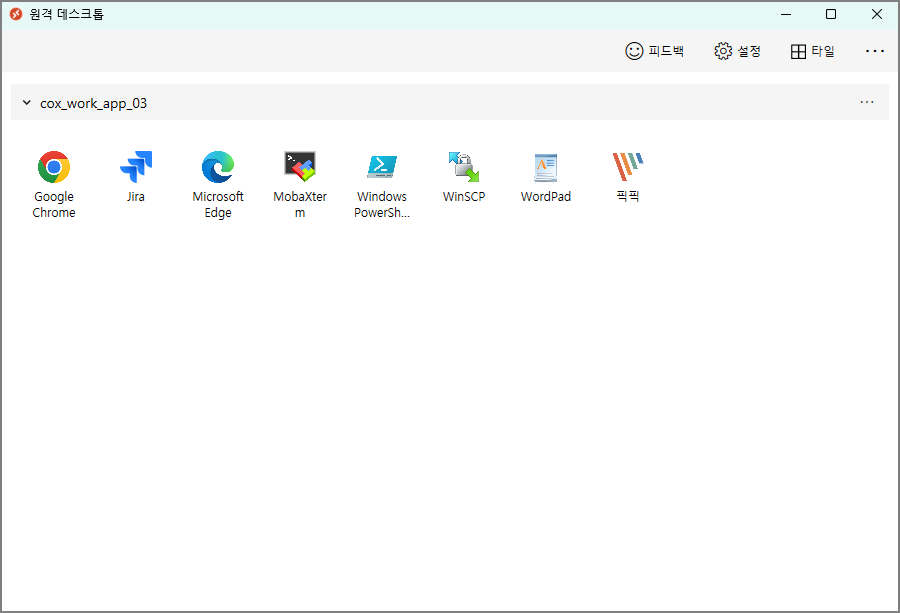The width and height of the screenshot is (900, 613).
Task: Launch the 픽픽 screen capture app
Action: [x=628, y=177]
